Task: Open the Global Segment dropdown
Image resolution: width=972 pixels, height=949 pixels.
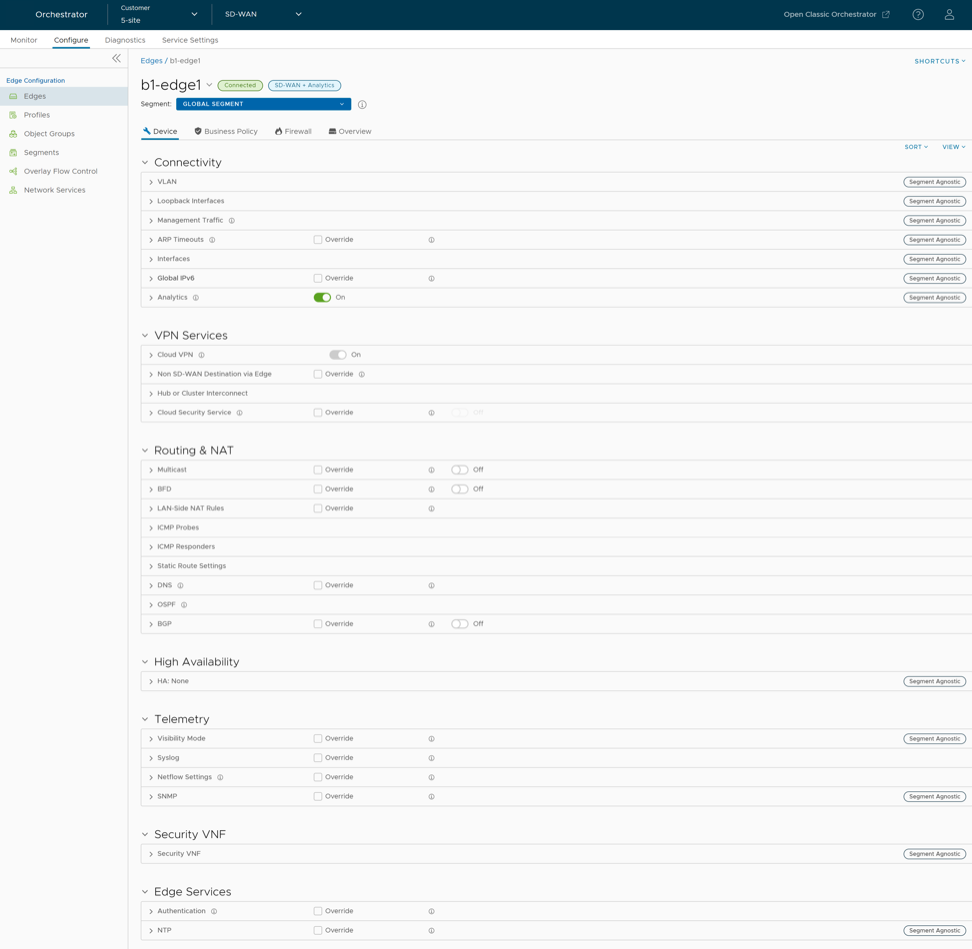Action: click(x=263, y=104)
